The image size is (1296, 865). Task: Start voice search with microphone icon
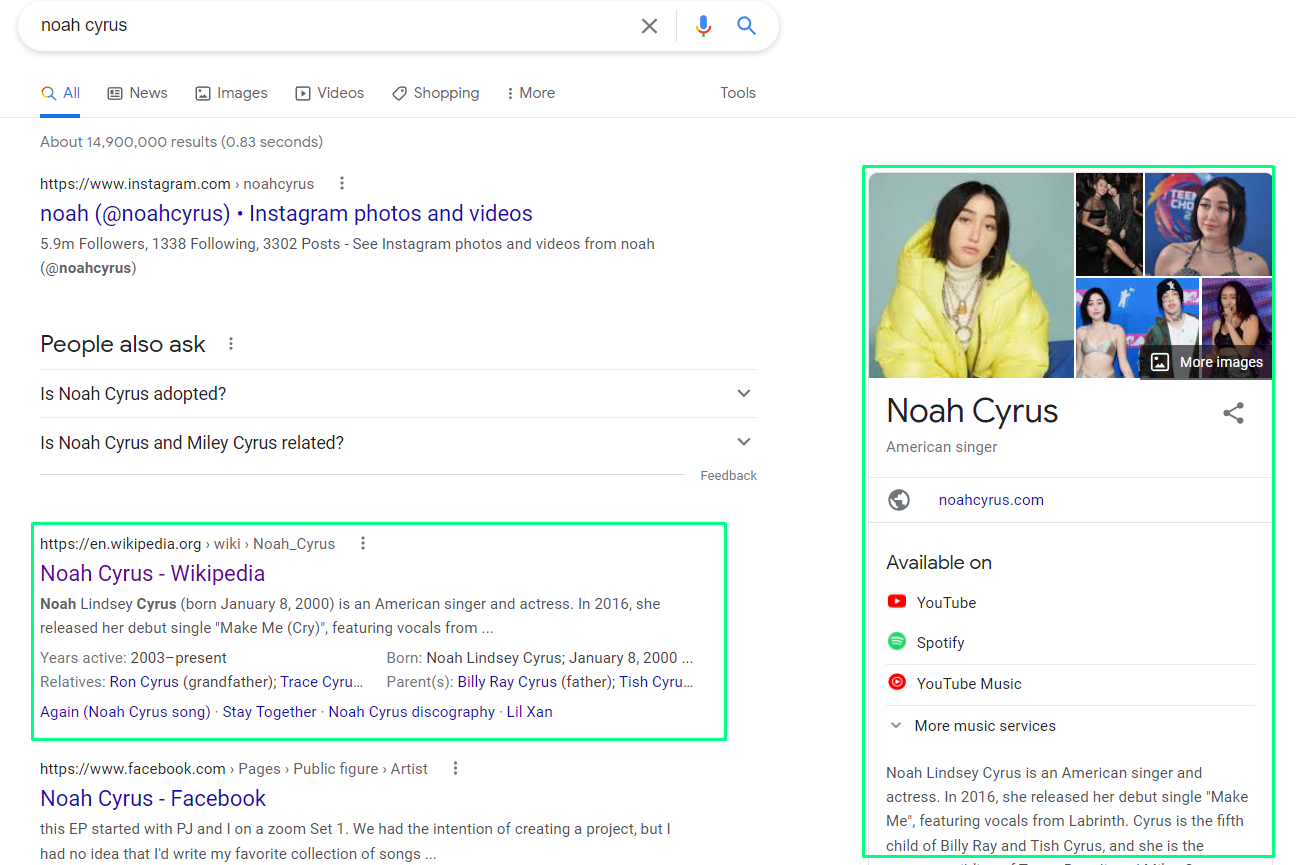704,26
